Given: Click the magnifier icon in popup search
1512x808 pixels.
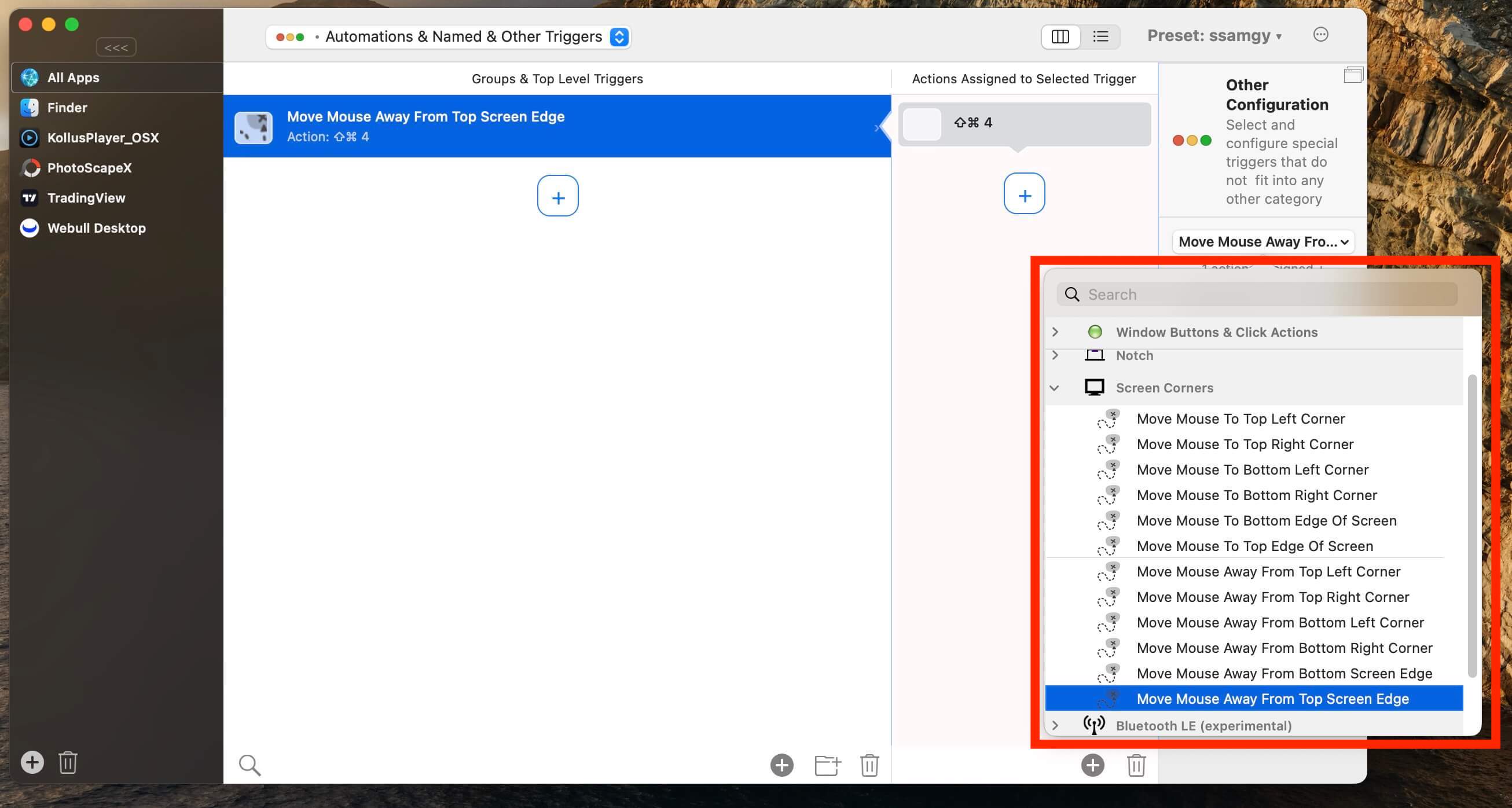Looking at the screenshot, I should 1072,294.
